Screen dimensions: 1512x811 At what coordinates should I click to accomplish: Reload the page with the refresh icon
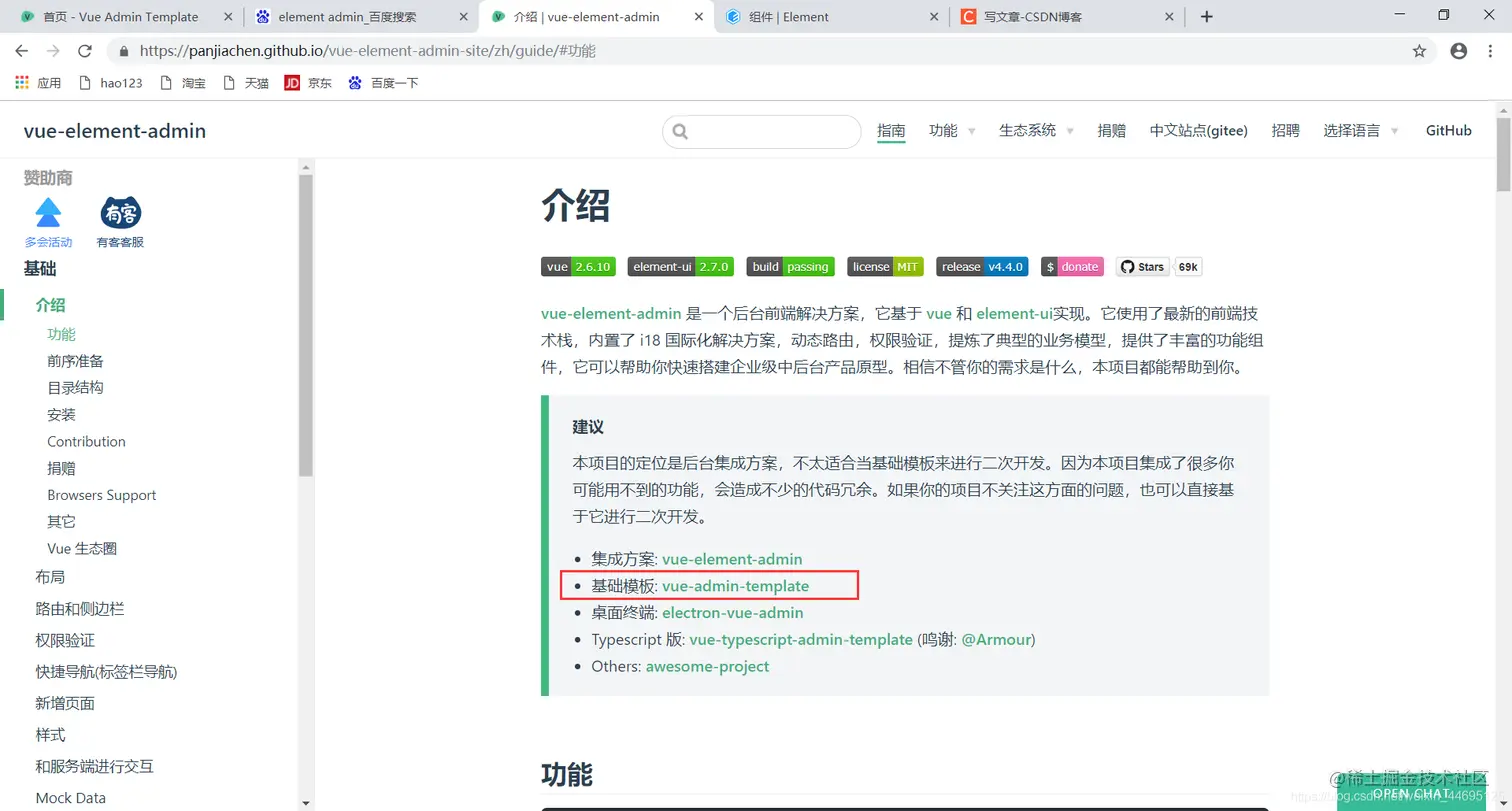[85, 51]
